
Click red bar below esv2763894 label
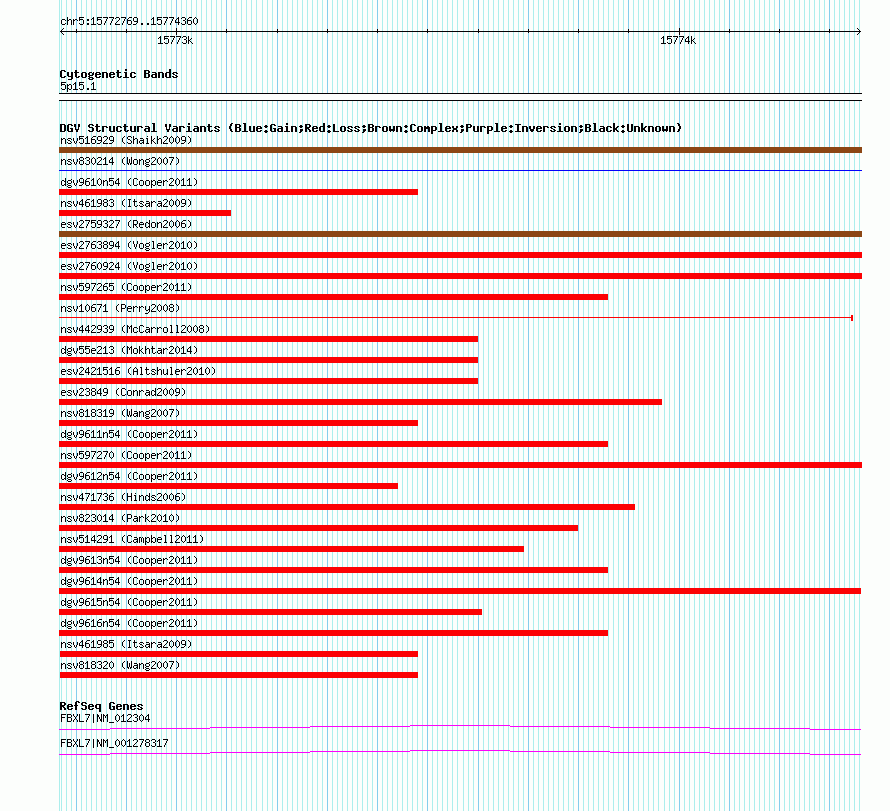pos(460,255)
